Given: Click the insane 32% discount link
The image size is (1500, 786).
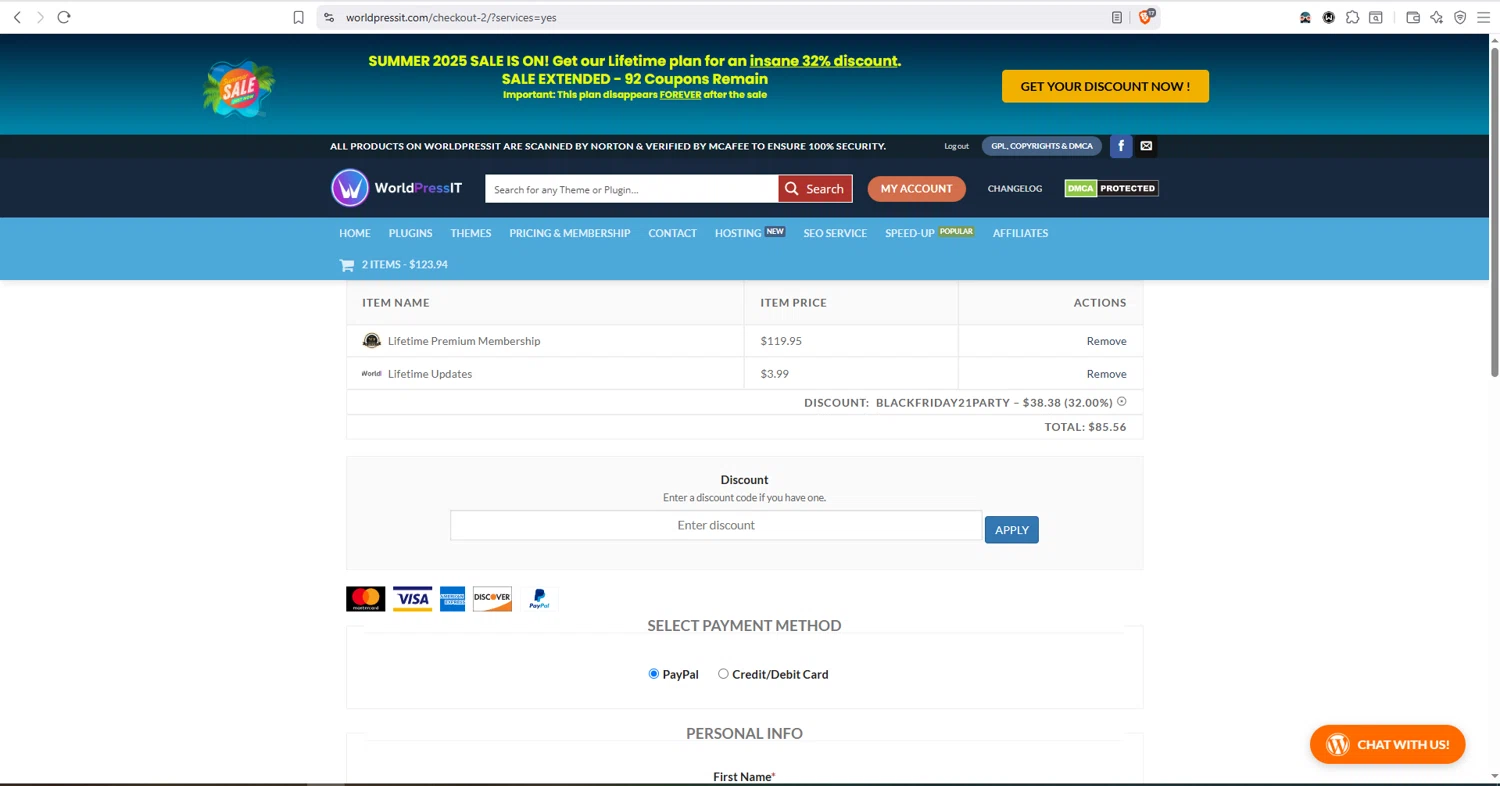Looking at the screenshot, I should pyautogui.click(x=824, y=61).
